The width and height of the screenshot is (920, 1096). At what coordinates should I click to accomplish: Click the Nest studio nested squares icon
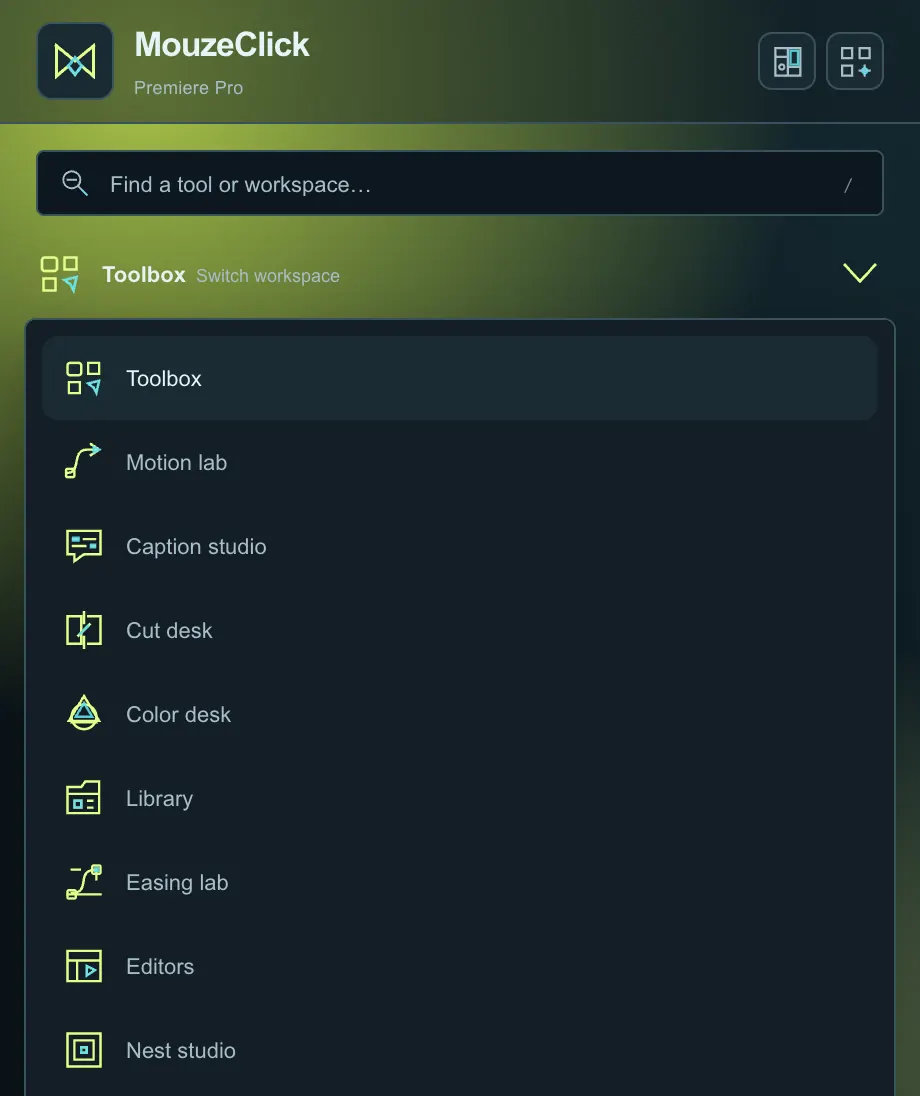coord(84,1049)
